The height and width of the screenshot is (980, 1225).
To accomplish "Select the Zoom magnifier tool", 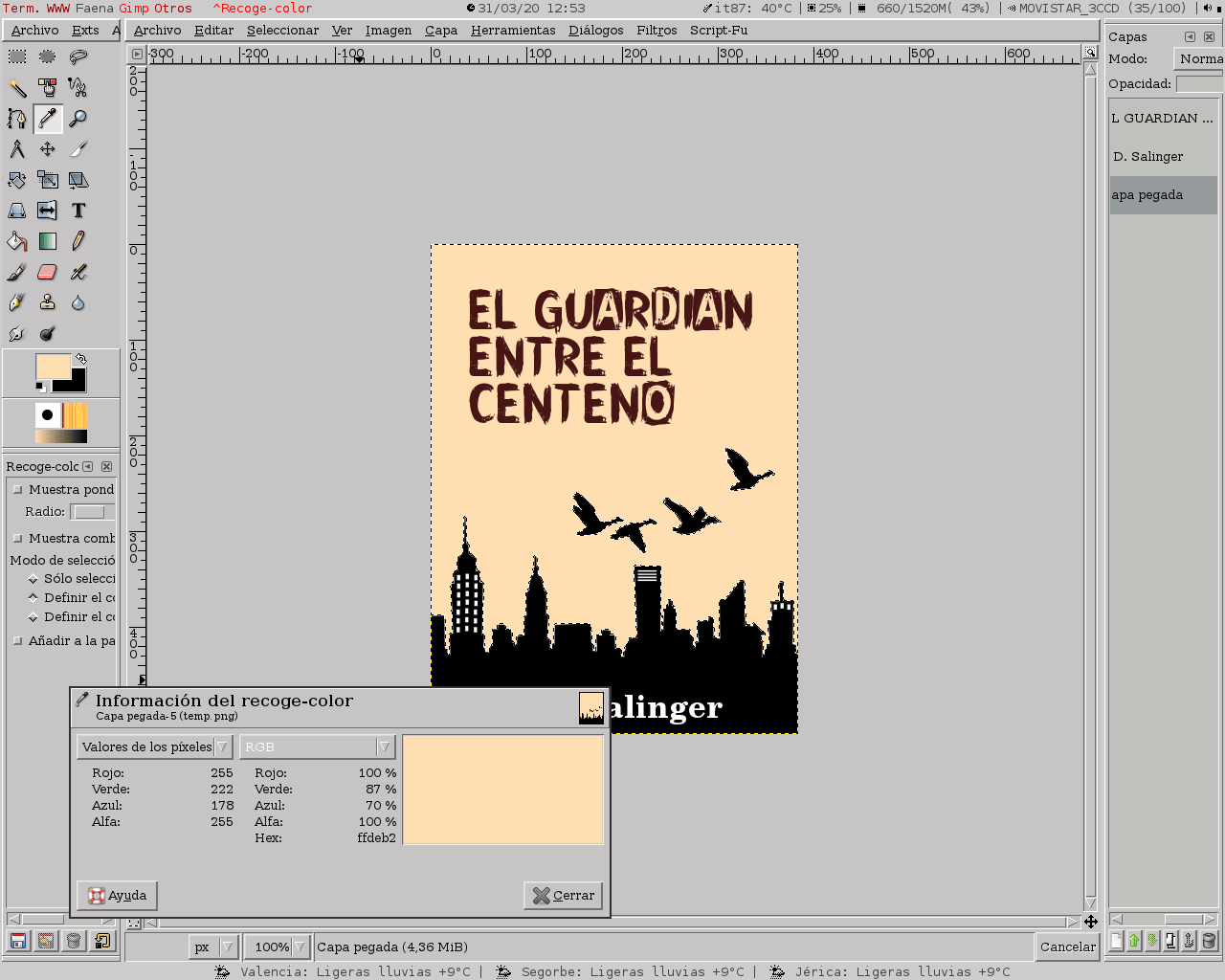I will (x=78, y=119).
